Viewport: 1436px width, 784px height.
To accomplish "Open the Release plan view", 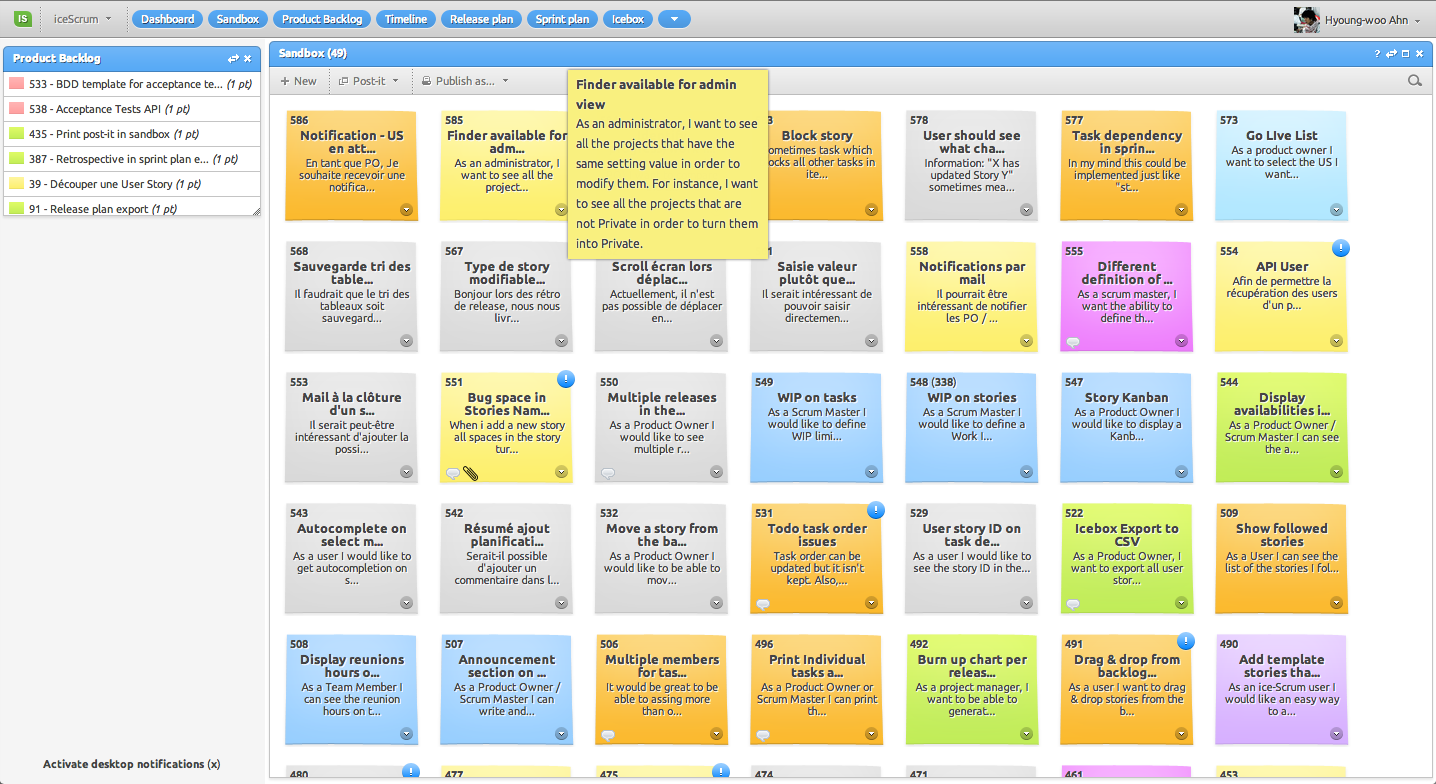I will pos(482,19).
